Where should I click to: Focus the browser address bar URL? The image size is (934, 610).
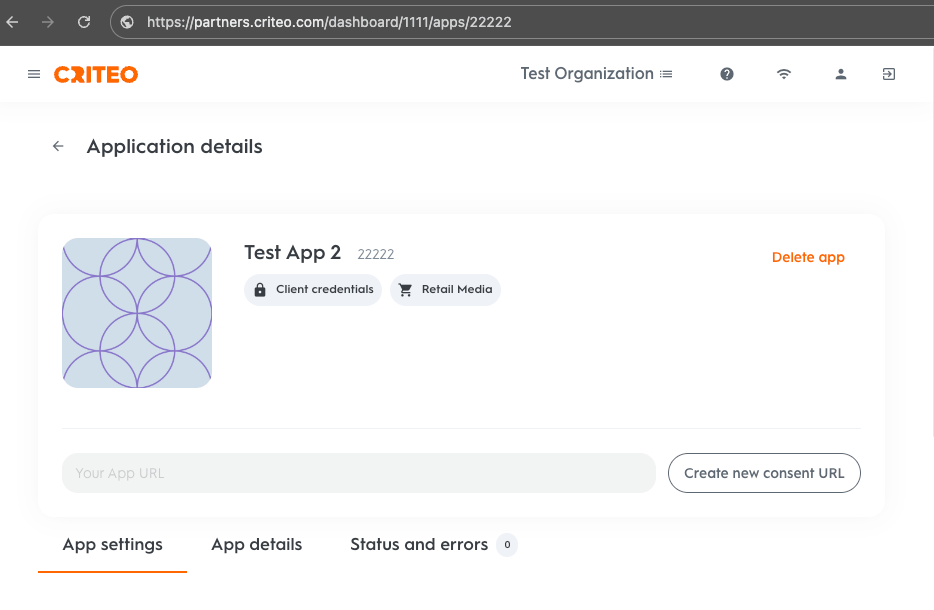click(329, 22)
